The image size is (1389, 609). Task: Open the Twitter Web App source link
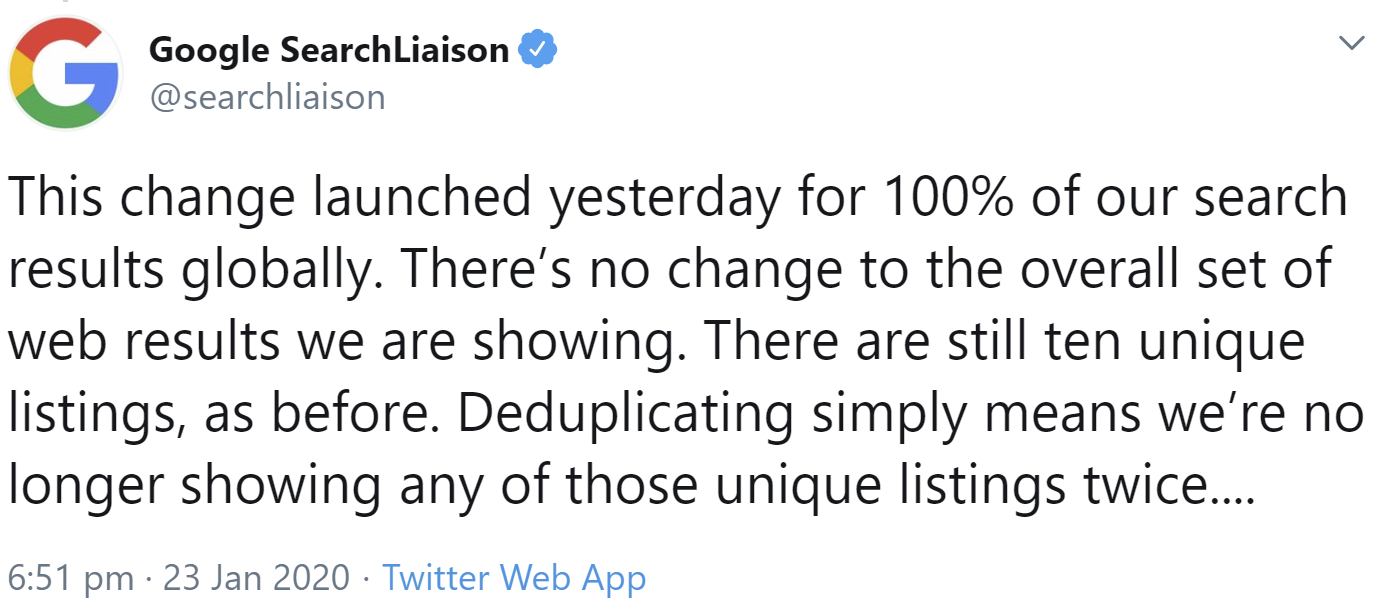[x=514, y=578]
